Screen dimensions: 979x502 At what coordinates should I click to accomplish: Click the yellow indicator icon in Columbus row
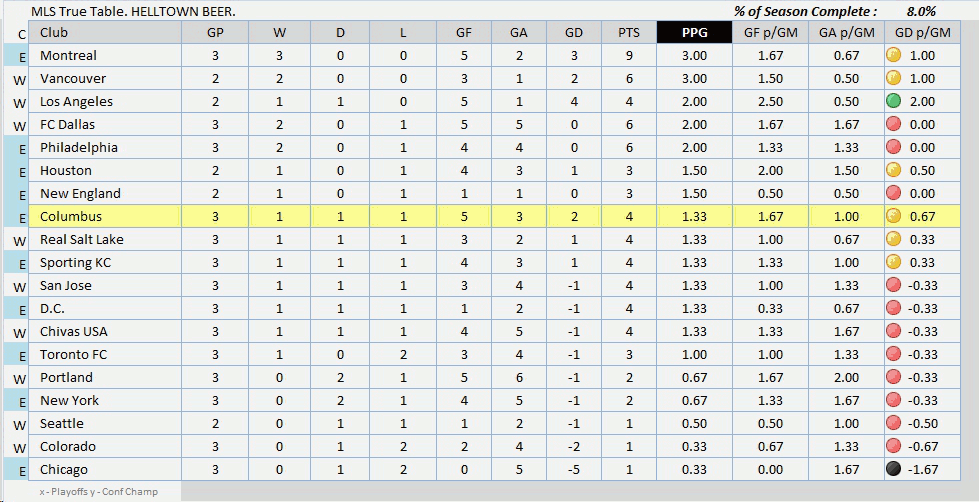(894, 217)
